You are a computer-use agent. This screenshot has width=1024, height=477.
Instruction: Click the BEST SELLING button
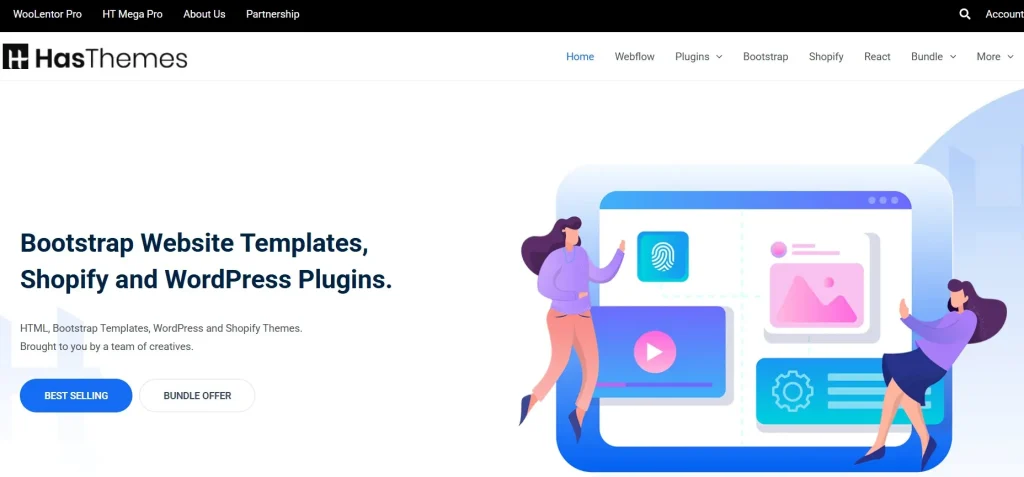coord(76,395)
